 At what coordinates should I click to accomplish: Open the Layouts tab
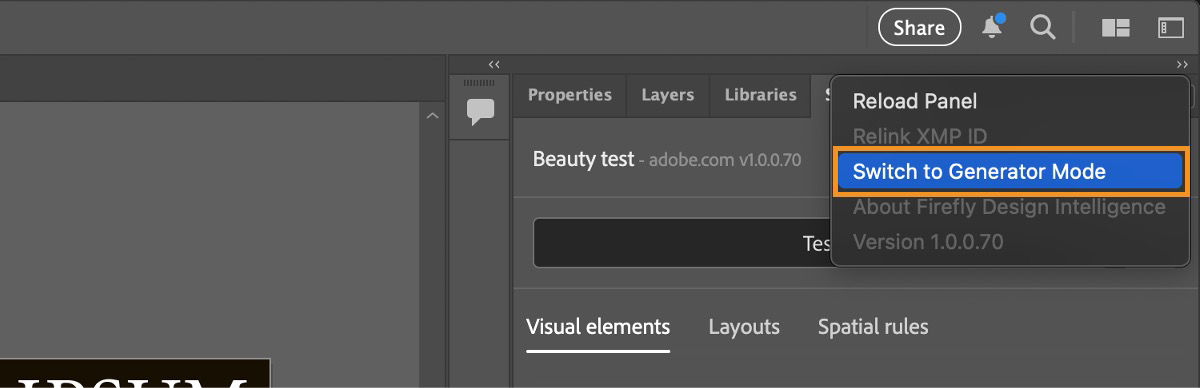(x=744, y=327)
